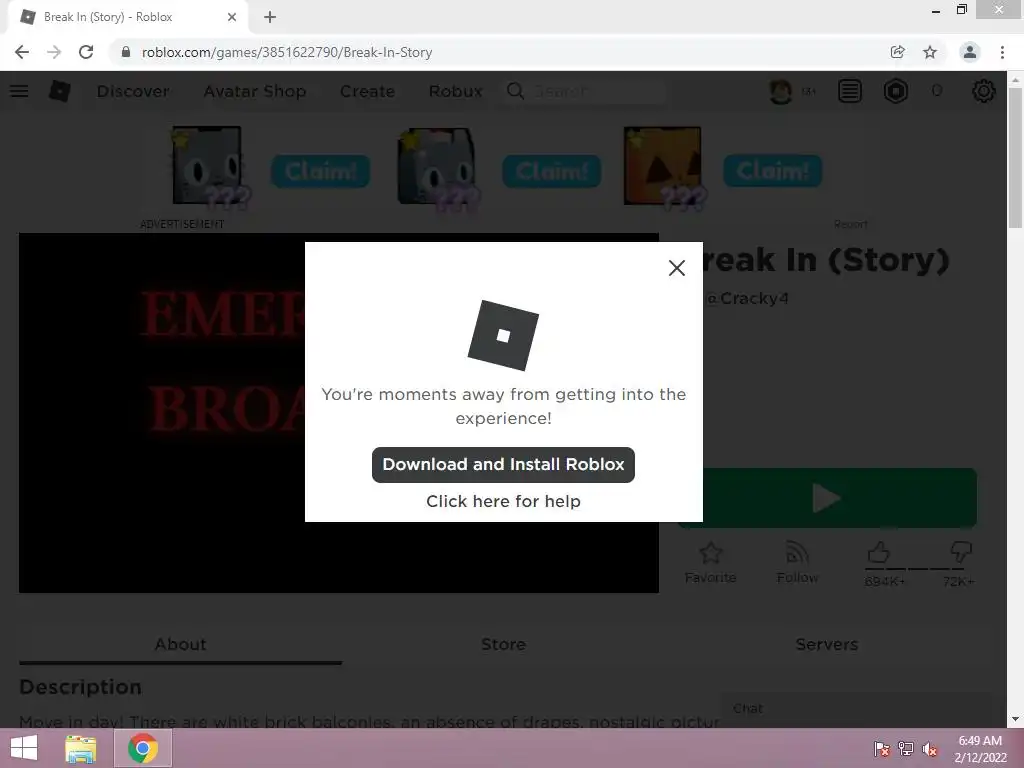
Task: Open the Chat panel
Action: coord(856,709)
